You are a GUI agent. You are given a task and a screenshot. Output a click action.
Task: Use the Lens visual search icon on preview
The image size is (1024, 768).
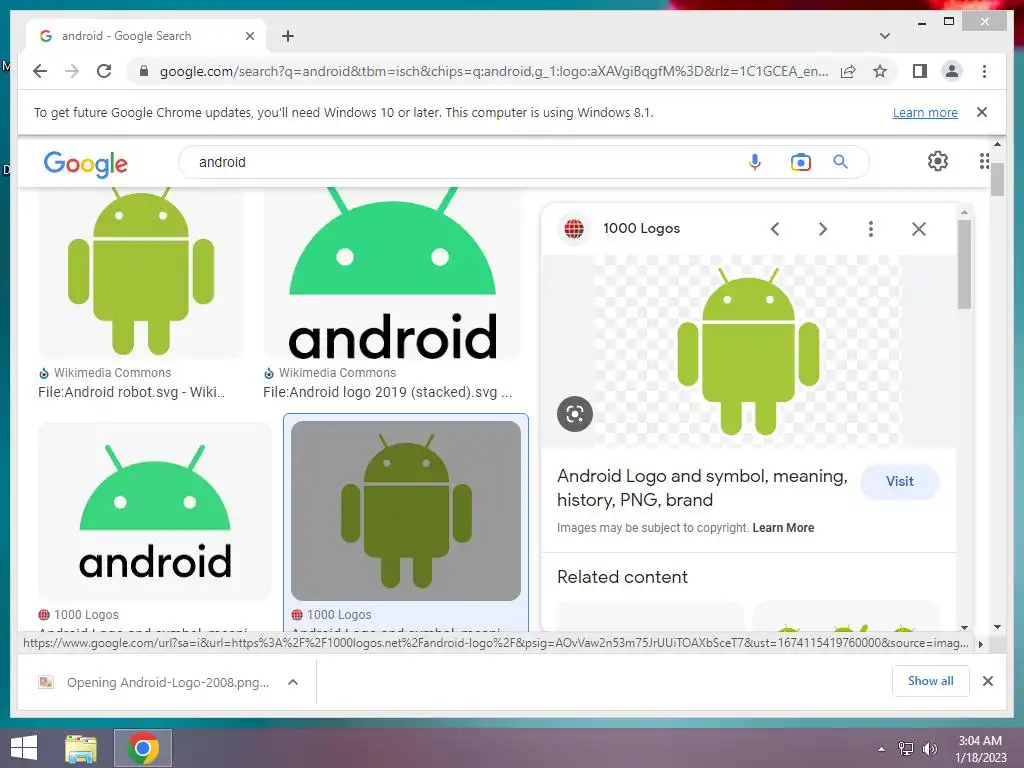tap(575, 413)
